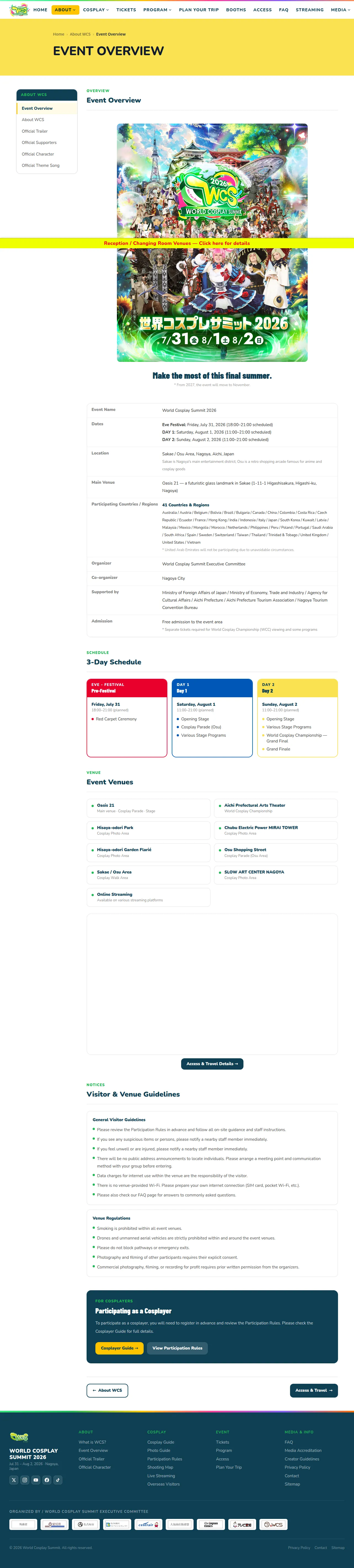This screenshot has width=354, height=1568.
Task: Open TICKETS in the top navigation
Action: pyautogui.click(x=126, y=10)
